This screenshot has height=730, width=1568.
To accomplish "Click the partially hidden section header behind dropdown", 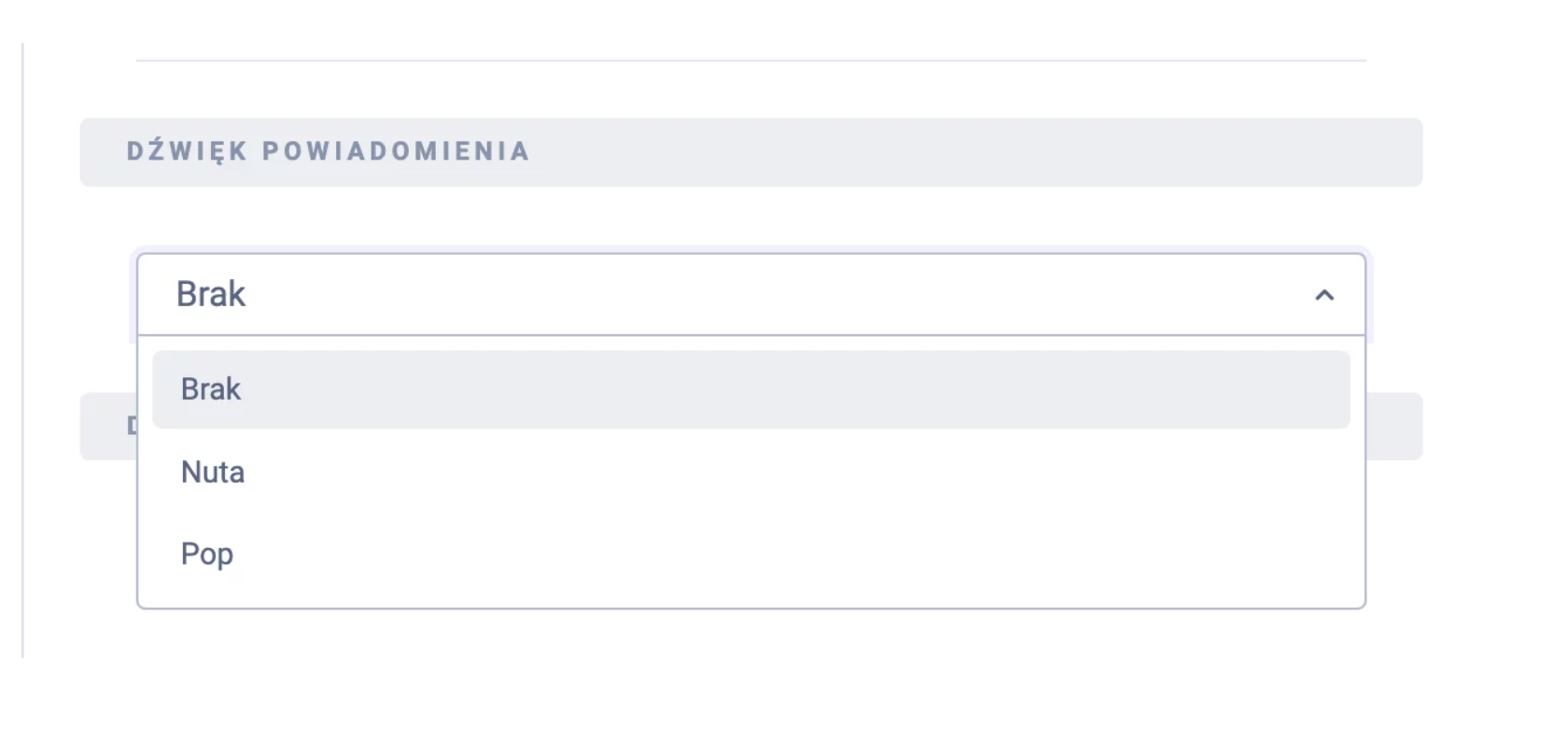I will (1393, 427).
